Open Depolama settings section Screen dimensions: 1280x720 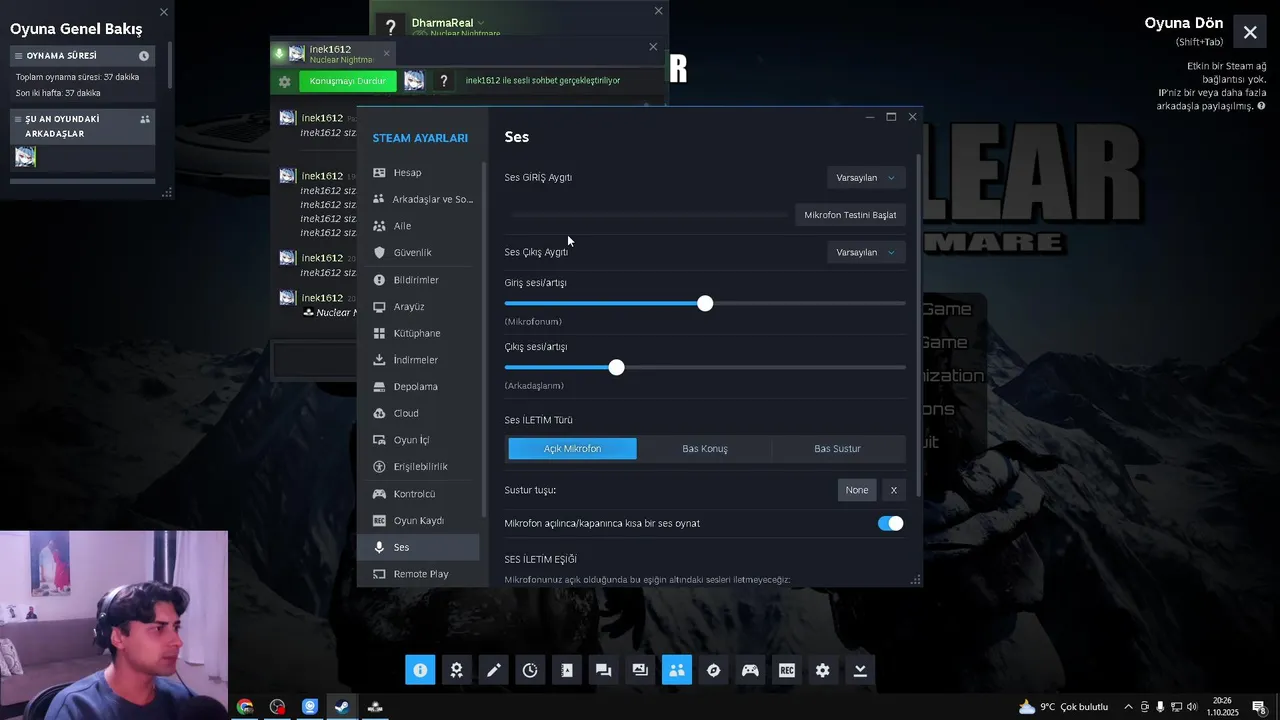tap(419, 387)
